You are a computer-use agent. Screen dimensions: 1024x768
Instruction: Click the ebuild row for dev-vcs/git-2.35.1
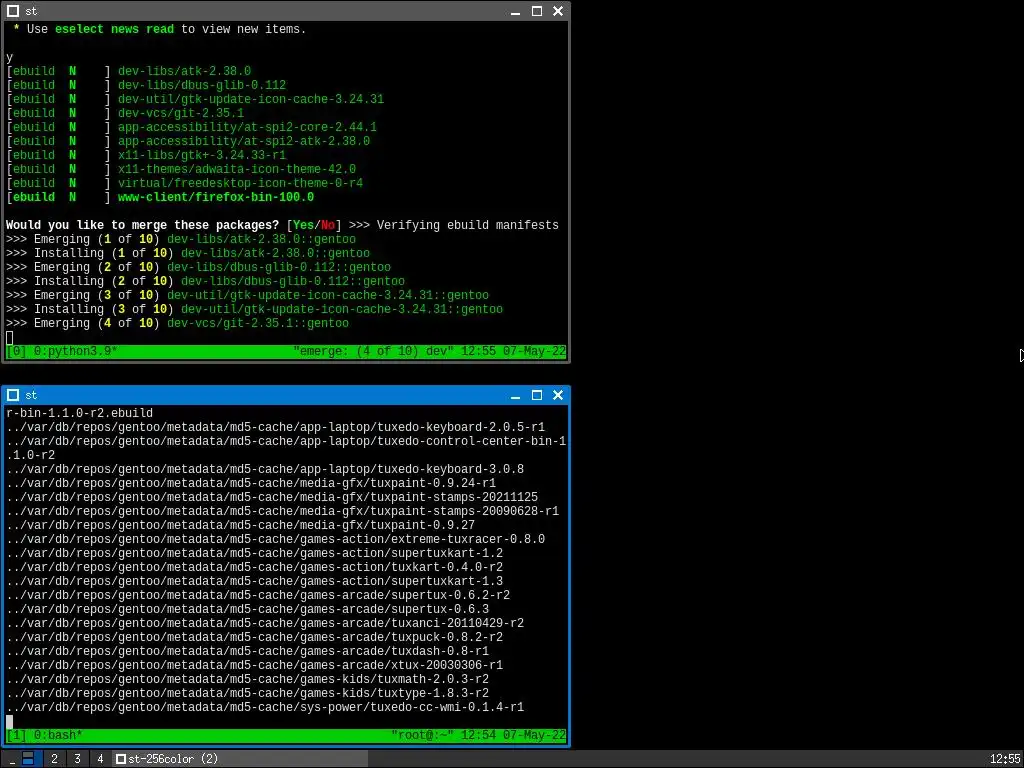pyautogui.click(x=125, y=113)
